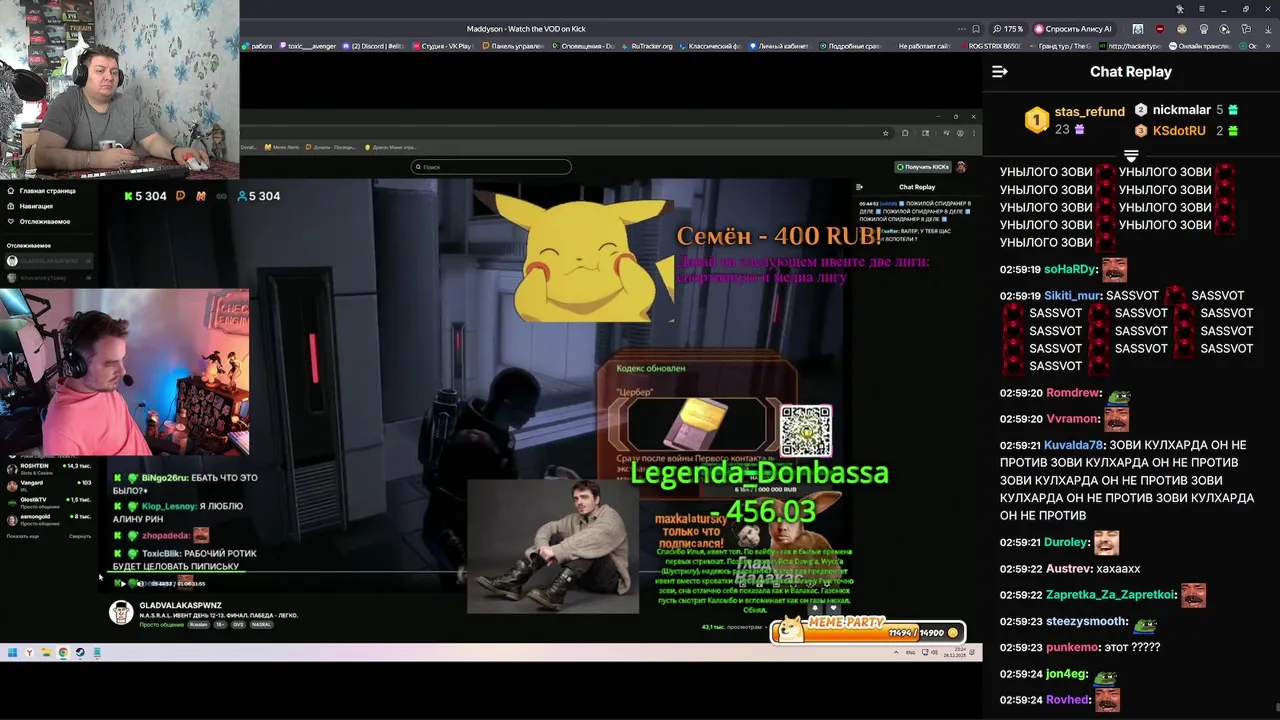Click inner video play button

[x=123, y=584]
